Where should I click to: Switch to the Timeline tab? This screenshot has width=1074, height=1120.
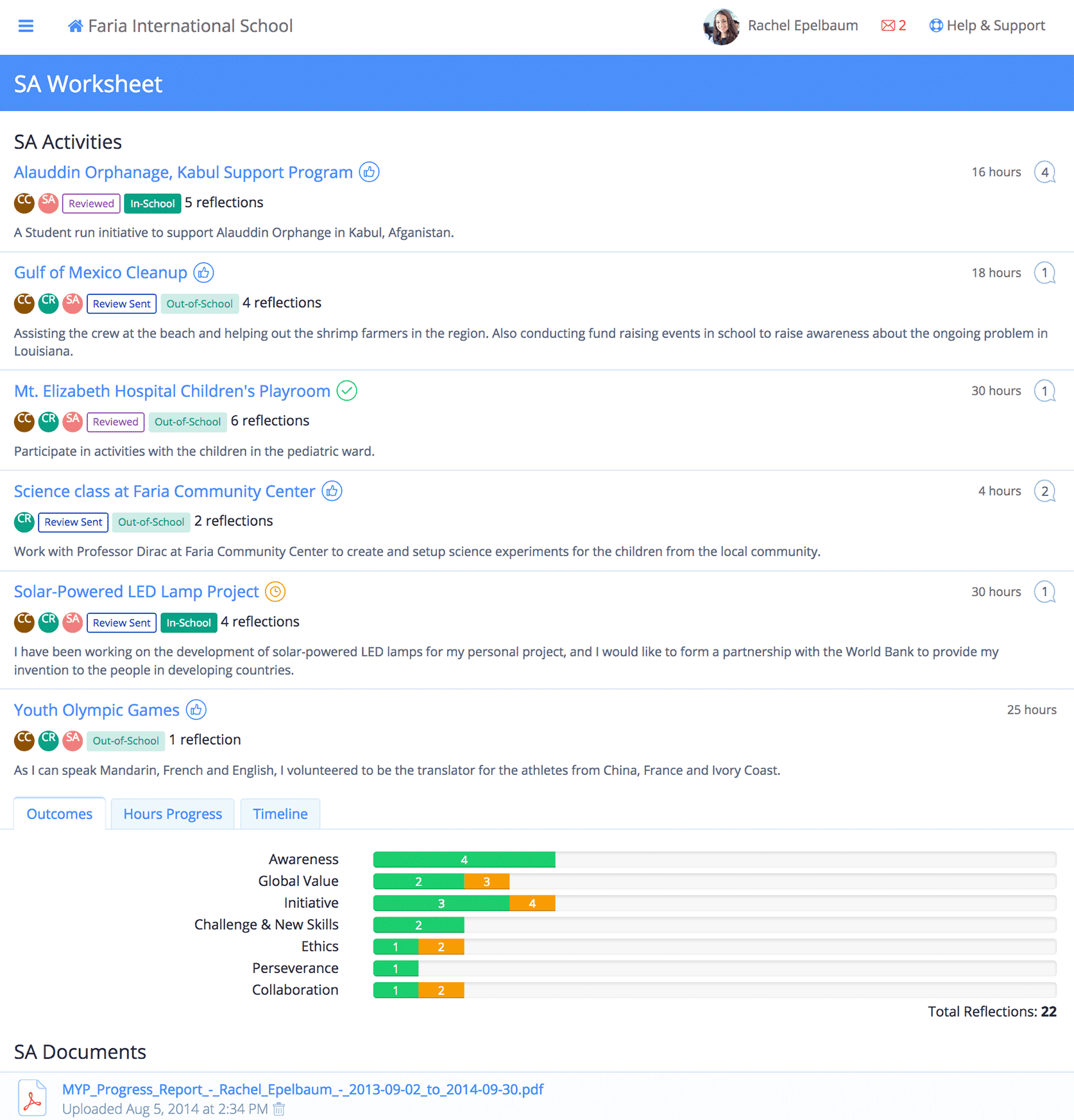(x=280, y=814)
